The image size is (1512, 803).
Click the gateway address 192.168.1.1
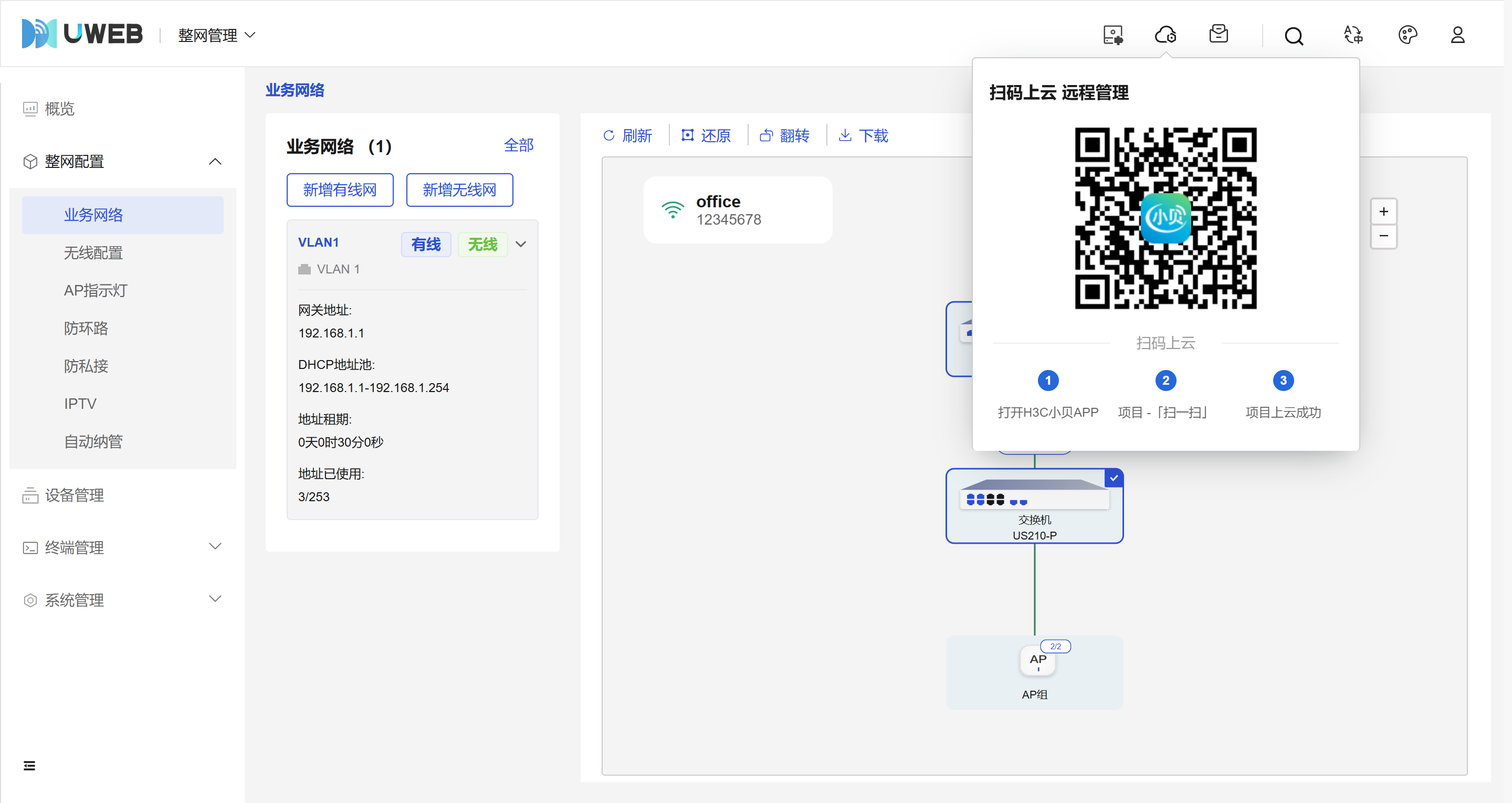331,333
